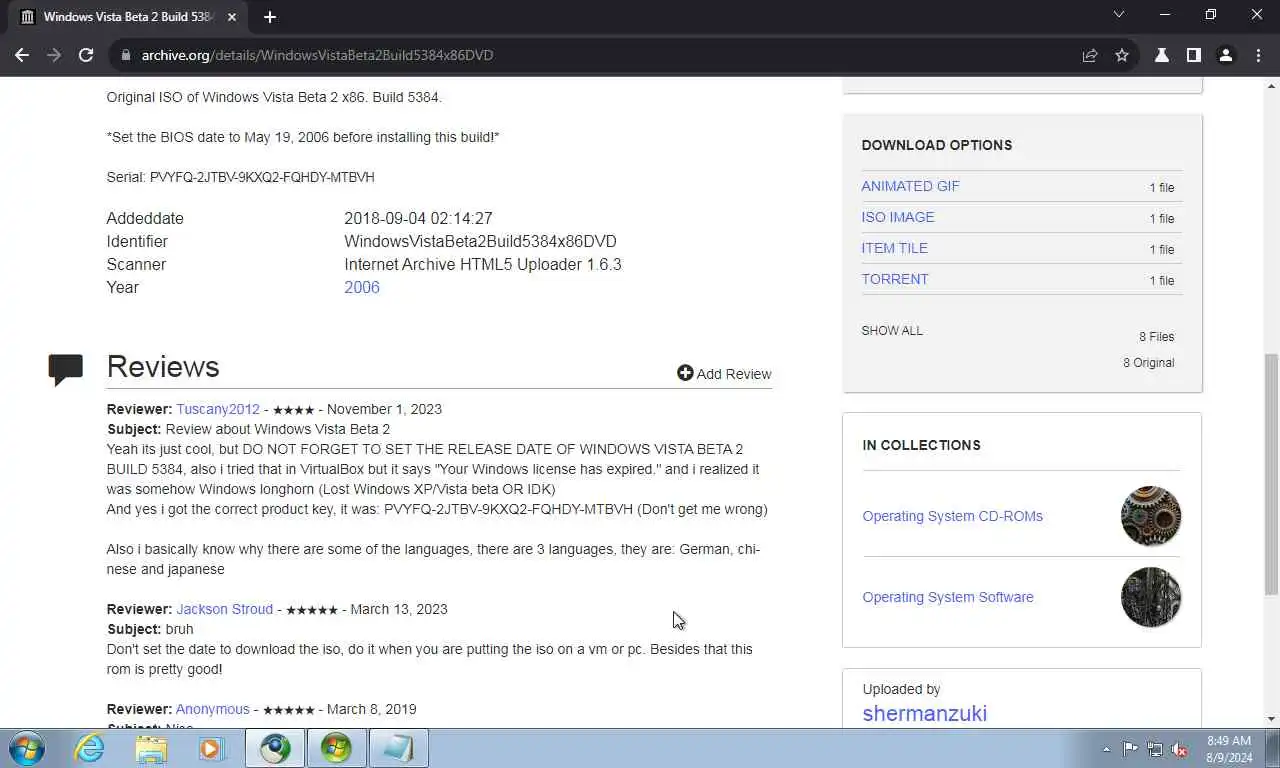The width and height of the screenshot is (1280, 768).
Task: Click the Subject bruh review line
Action: 150,629
